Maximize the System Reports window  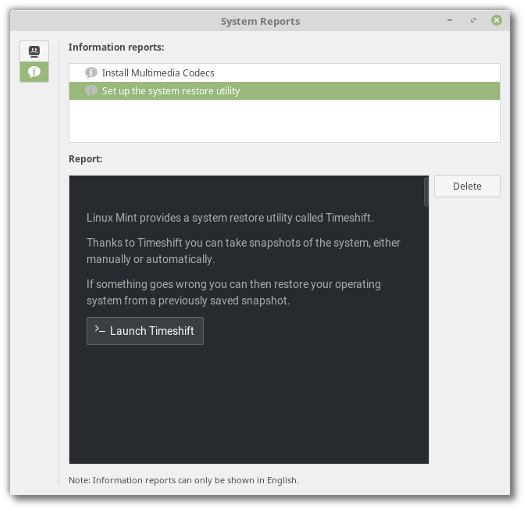[x=473, y=21]
